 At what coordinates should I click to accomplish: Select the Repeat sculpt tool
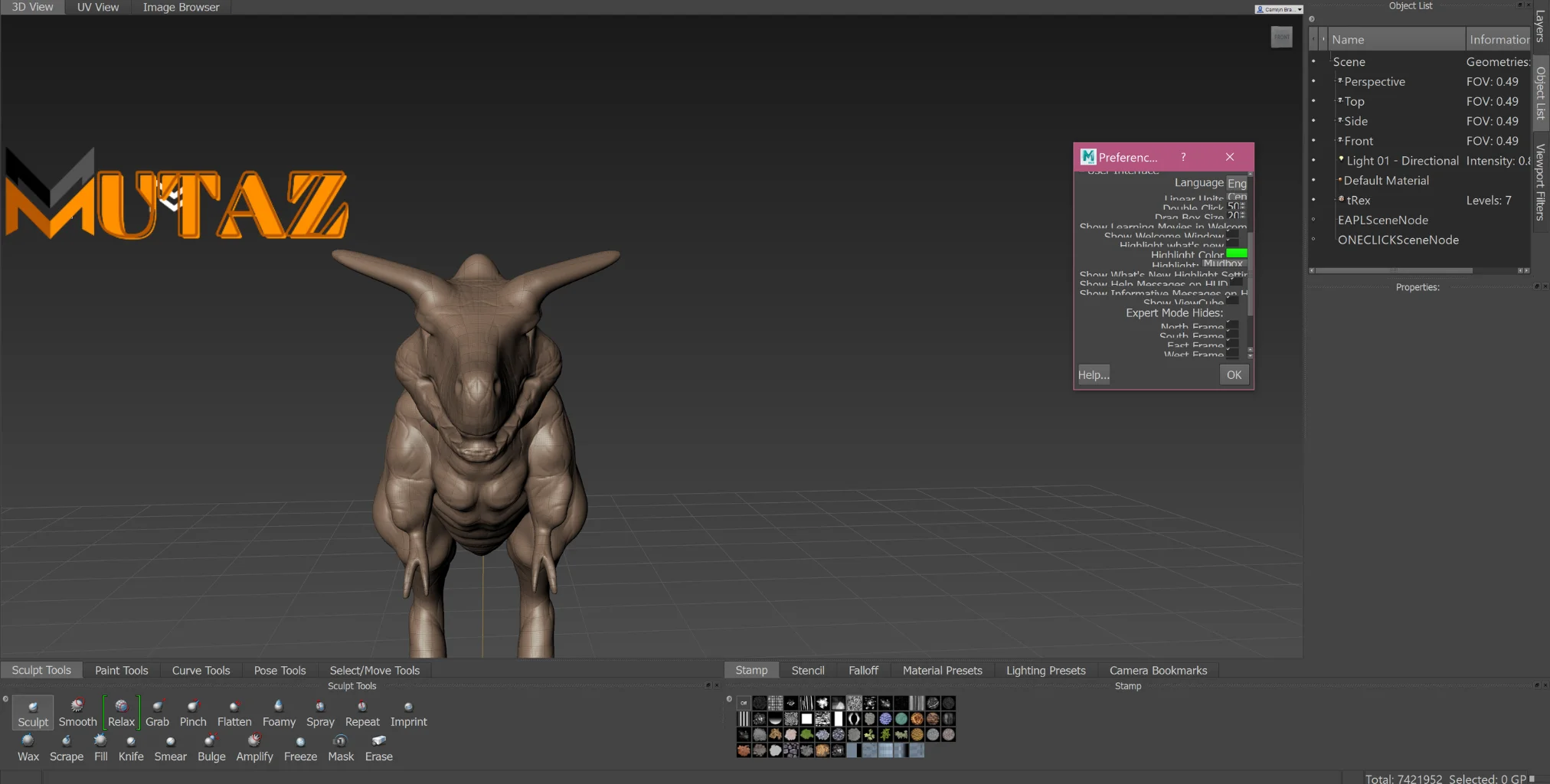tap(362, 713)
